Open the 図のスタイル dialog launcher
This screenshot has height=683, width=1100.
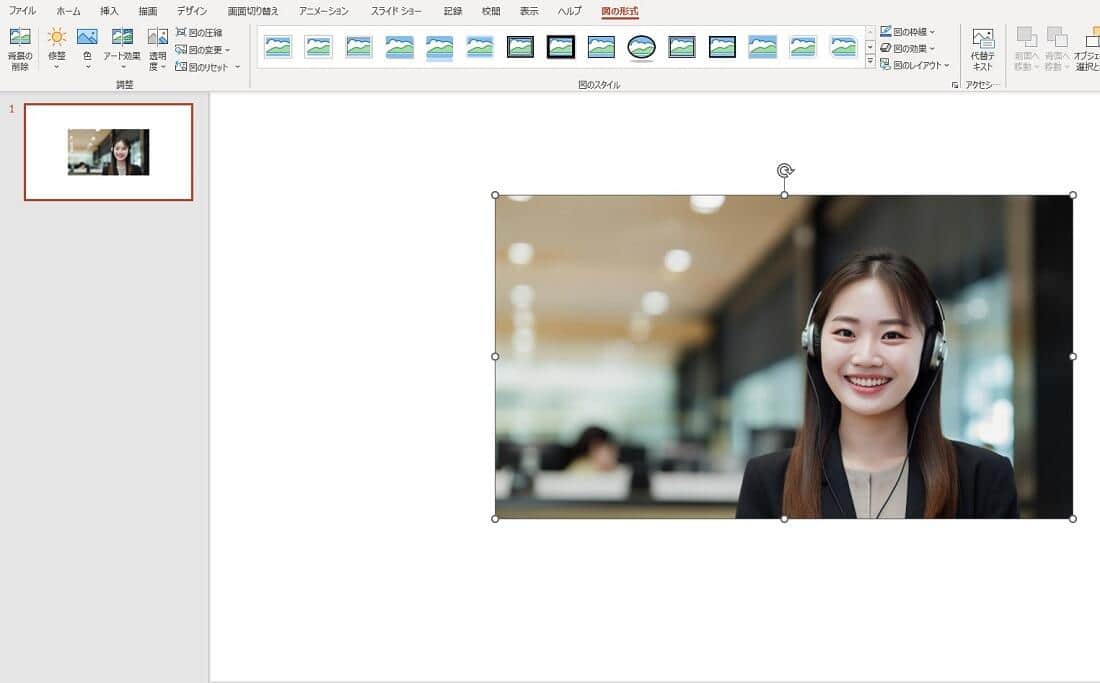click(x=954, y=84)
